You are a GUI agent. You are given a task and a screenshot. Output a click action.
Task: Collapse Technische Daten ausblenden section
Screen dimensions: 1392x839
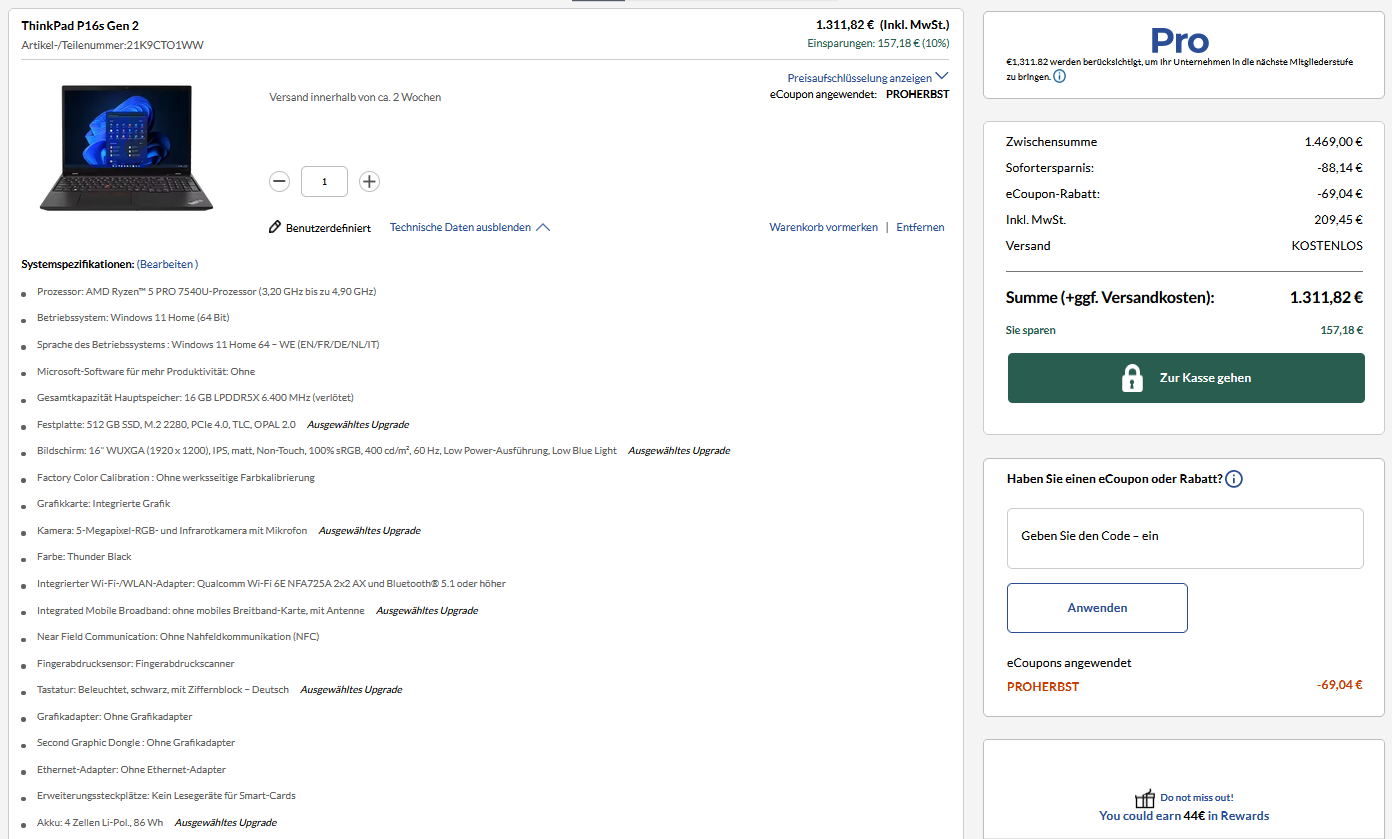pos(468,226)
